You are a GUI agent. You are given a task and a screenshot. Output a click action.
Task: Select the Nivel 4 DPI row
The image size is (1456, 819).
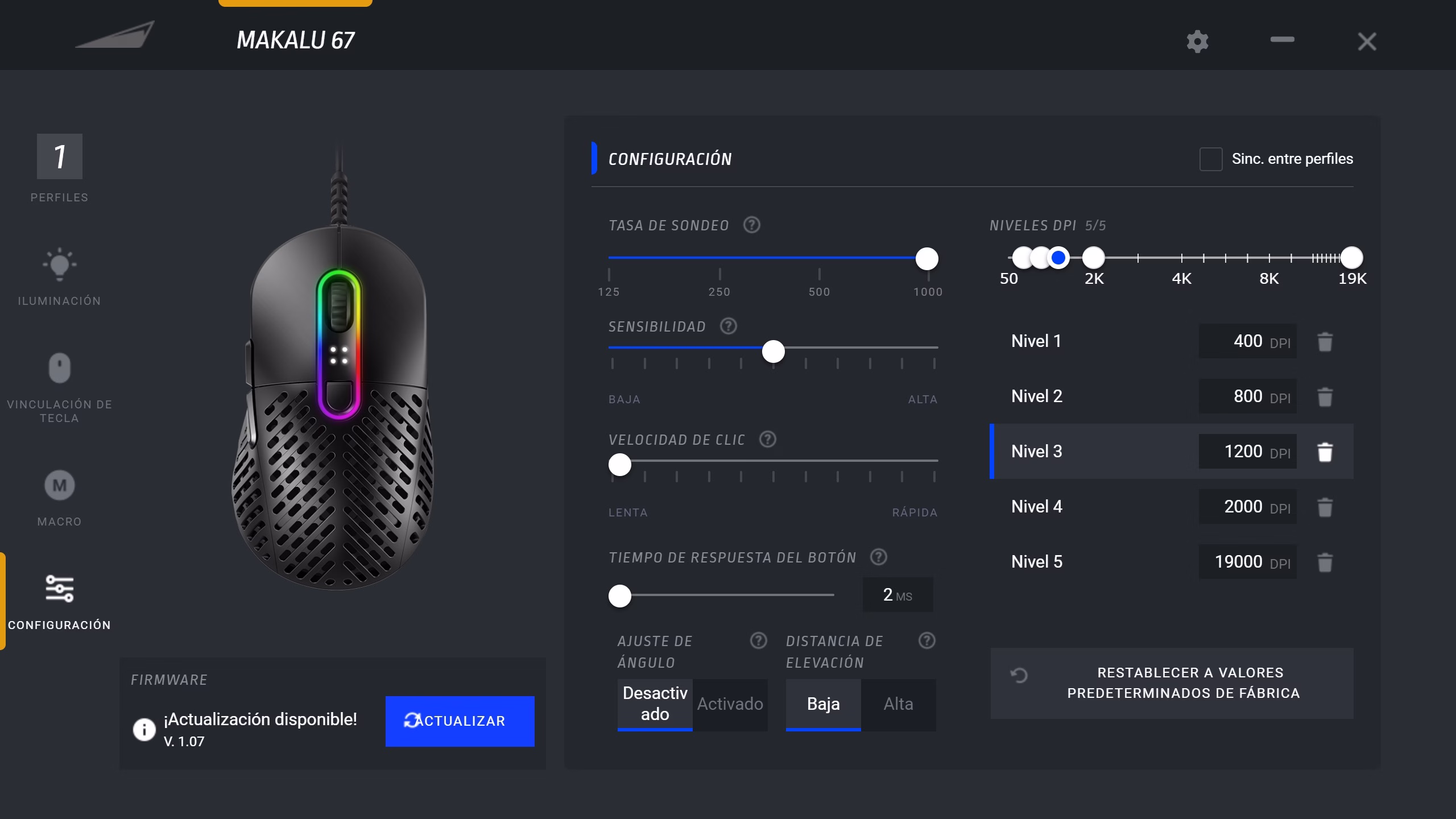[x=1172, y=507]
